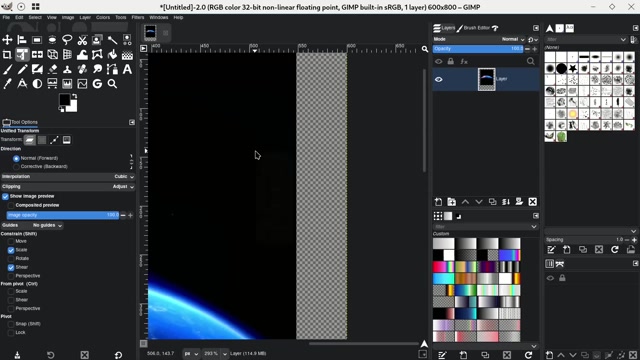Toggle visibility eye of the Layer
Image resolution: width=640 pixels, height=360 pixels.
click(x=439, y=79)
